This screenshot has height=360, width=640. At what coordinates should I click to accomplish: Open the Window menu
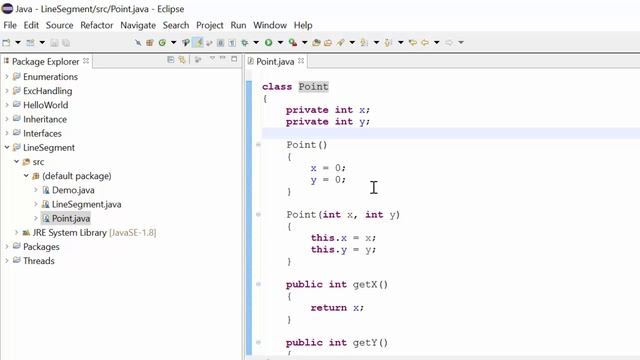(x=270, y=25)
